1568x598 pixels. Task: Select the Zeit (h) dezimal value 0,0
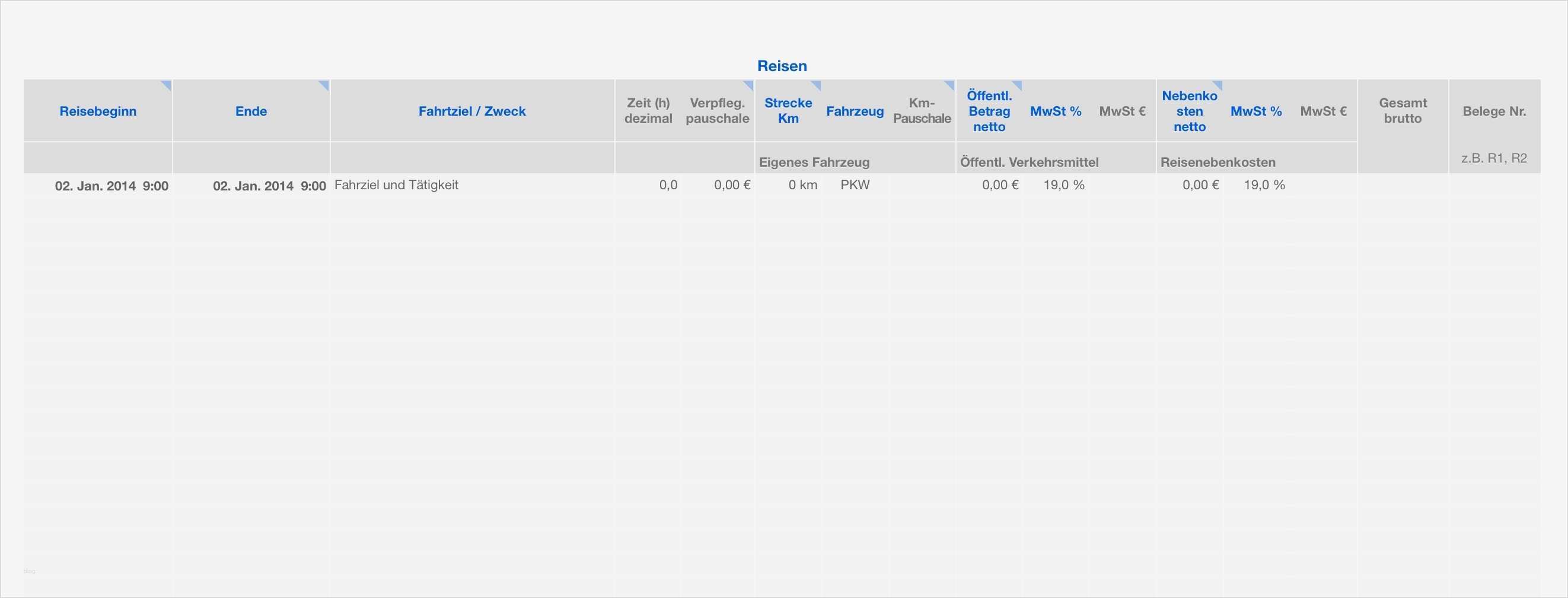[668, 185]
